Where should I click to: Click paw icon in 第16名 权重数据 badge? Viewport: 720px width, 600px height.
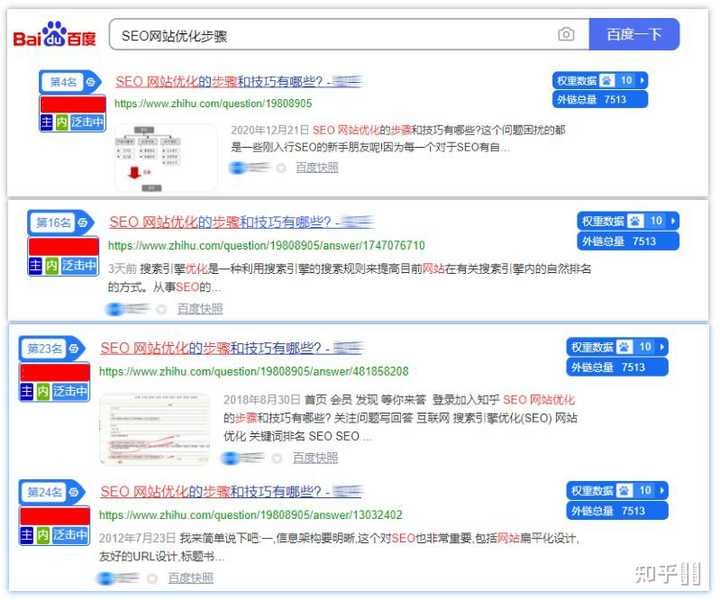click(636, 221)
